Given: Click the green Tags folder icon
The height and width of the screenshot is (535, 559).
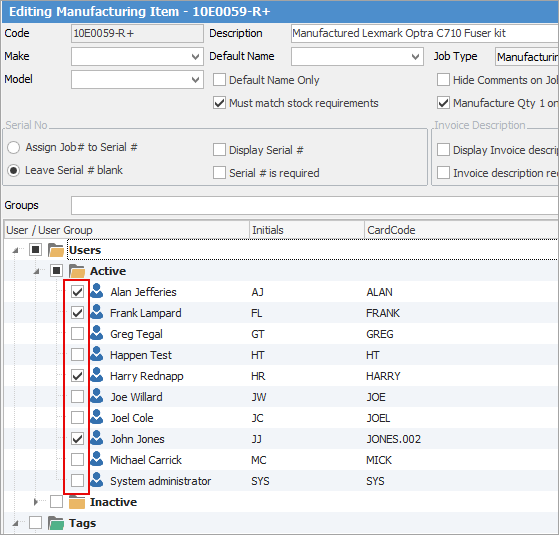Looking at the screenshot, I should point(56,523).
